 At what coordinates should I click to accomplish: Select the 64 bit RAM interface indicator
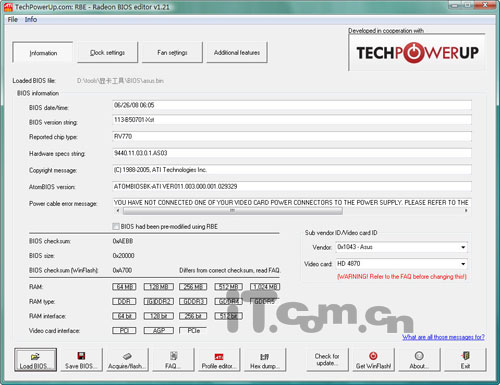pos(124,316)
